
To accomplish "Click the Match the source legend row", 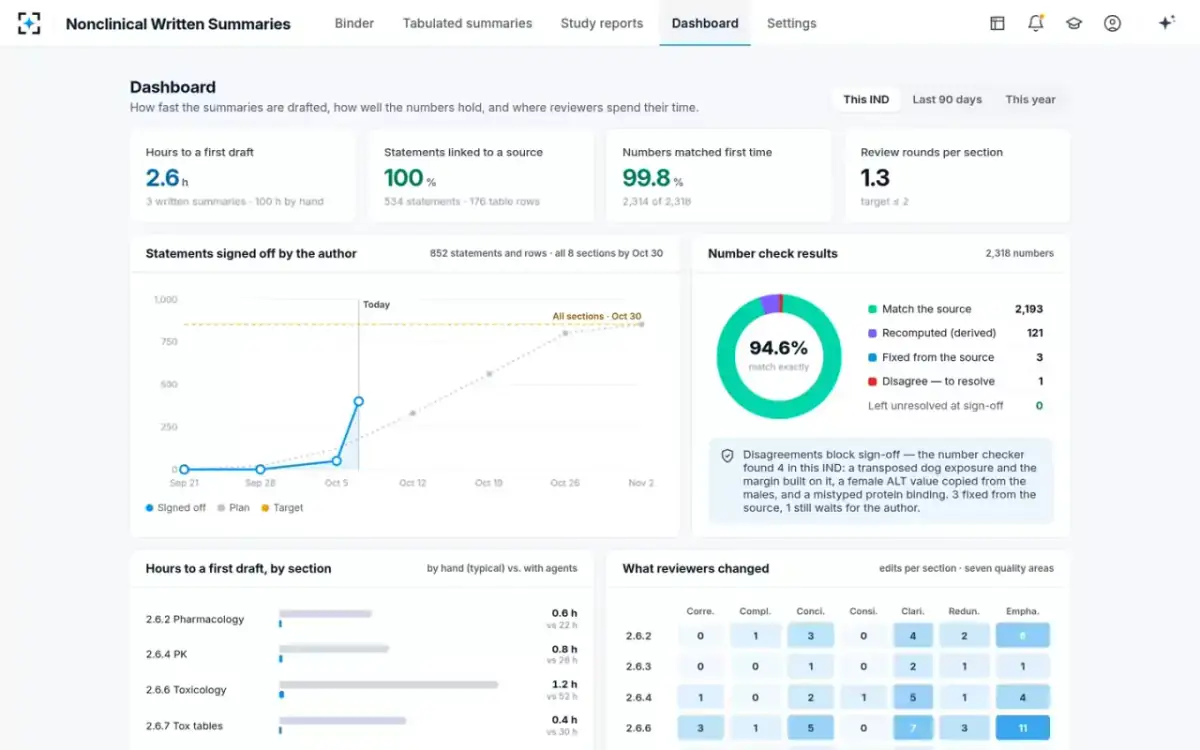I will point(955,309).
